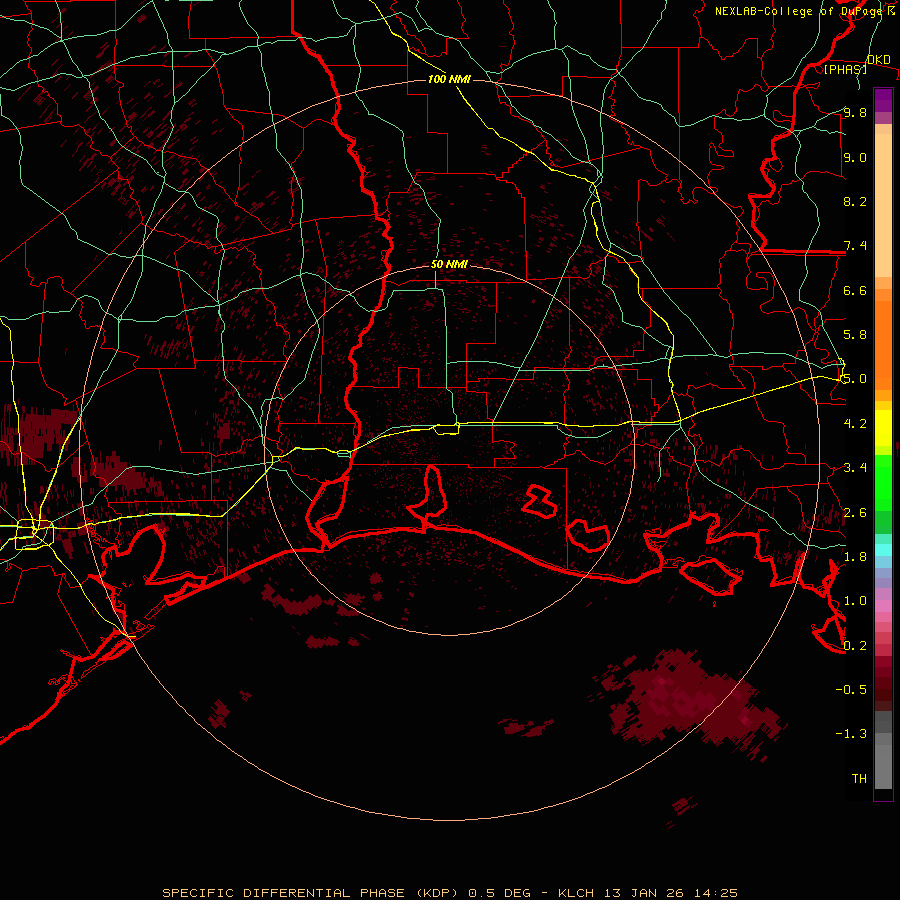The width and height of the screenshot is (900, 900).
Task: Pick the gray swatch beside the TH label
Action: pos(883,766)
